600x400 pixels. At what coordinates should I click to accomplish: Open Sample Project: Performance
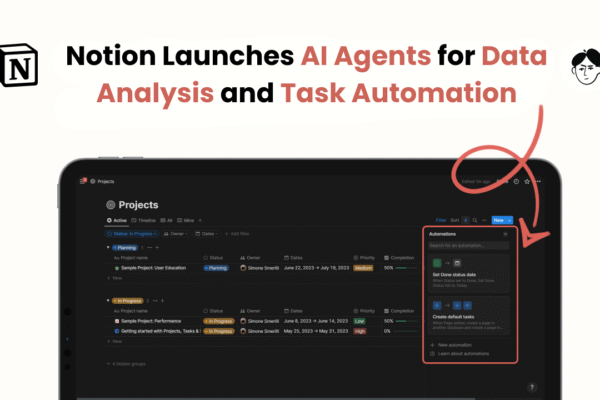point(151,321)
